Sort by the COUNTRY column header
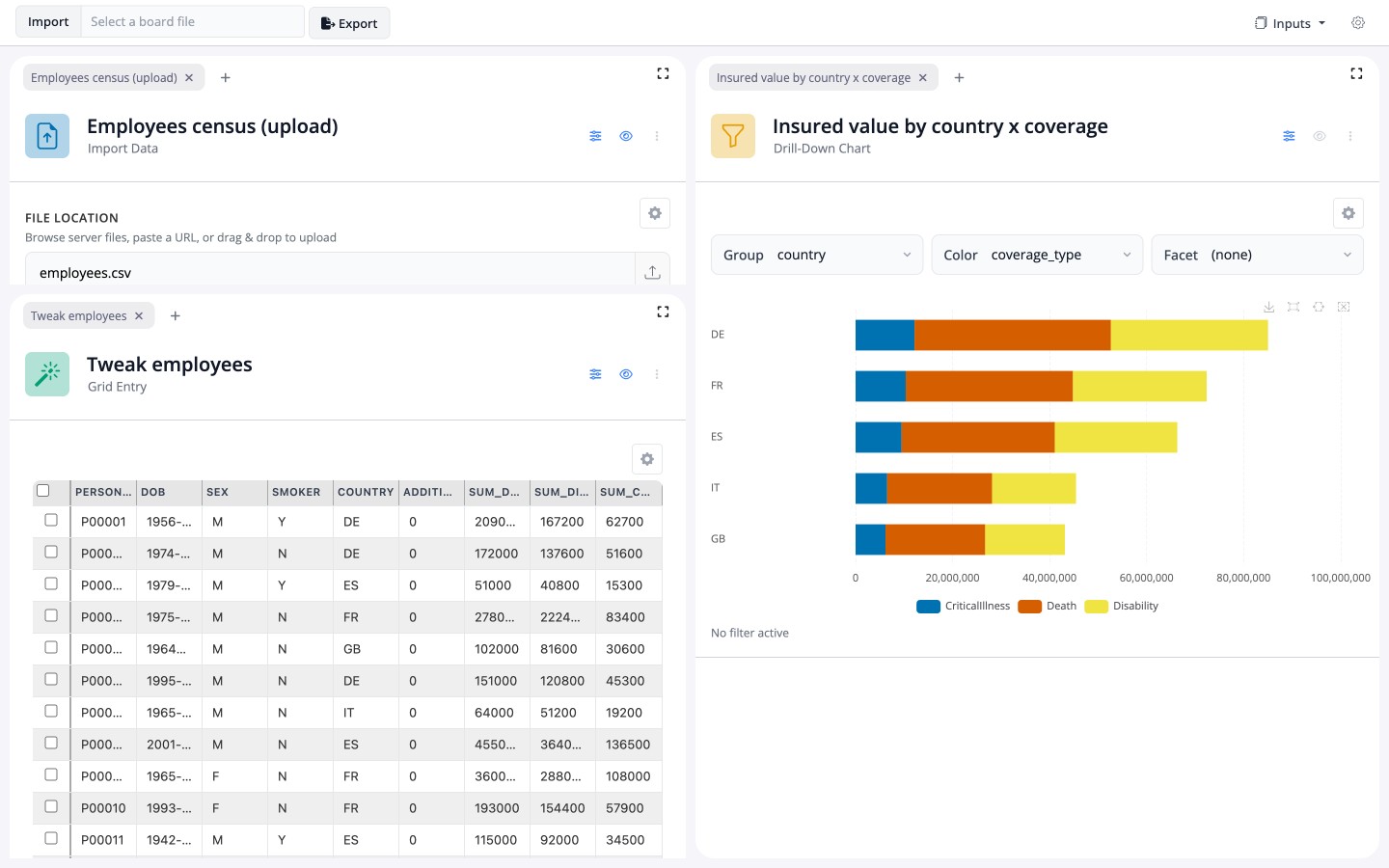Viewport: 1389px width, 868px height. (366, 492)
